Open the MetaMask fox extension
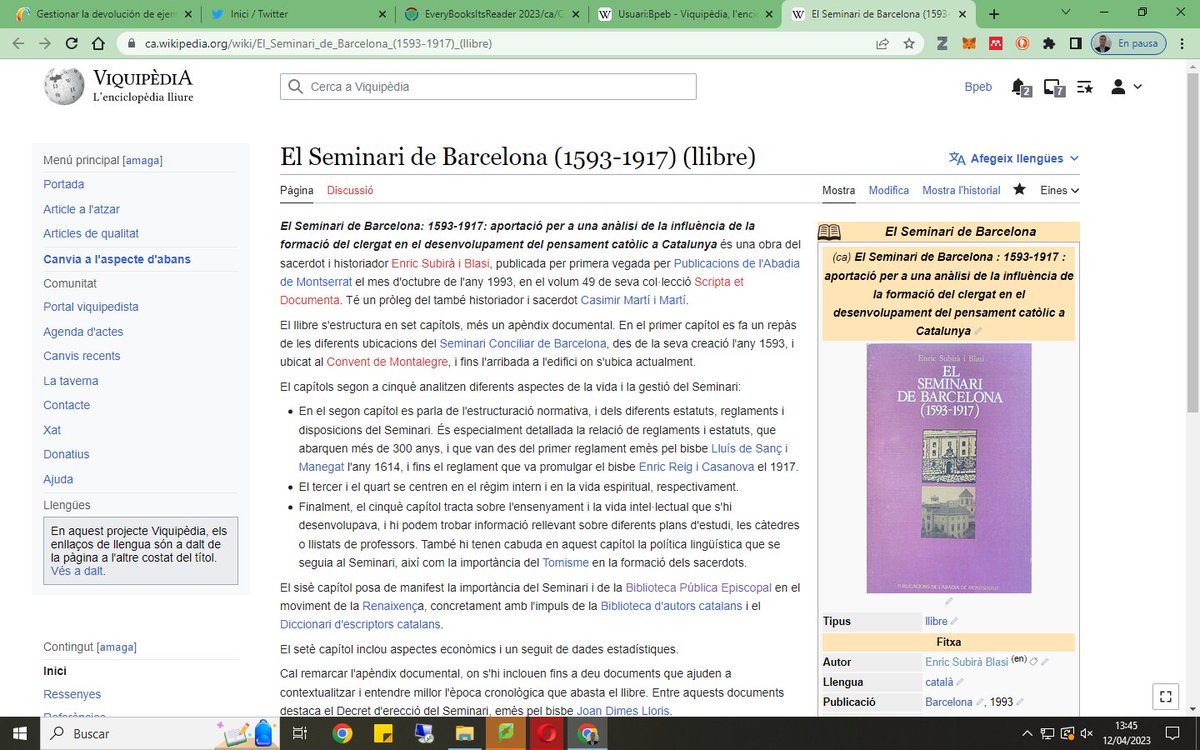 tap(970, 44)
